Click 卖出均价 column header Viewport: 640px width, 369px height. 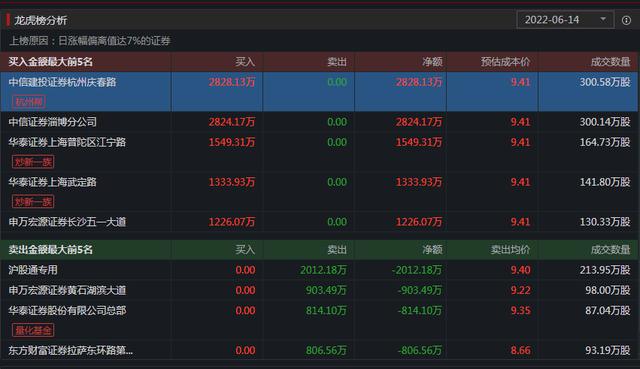[510, 249]
